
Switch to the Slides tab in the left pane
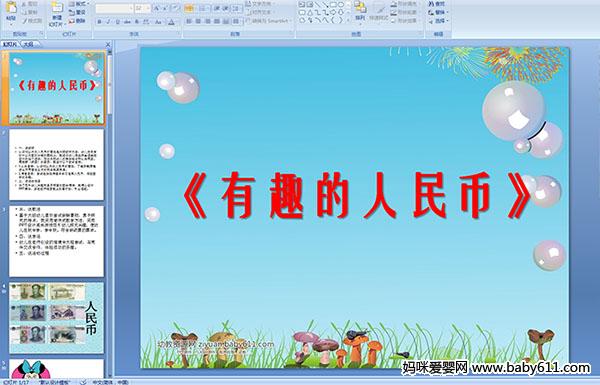tap(10, 44)
